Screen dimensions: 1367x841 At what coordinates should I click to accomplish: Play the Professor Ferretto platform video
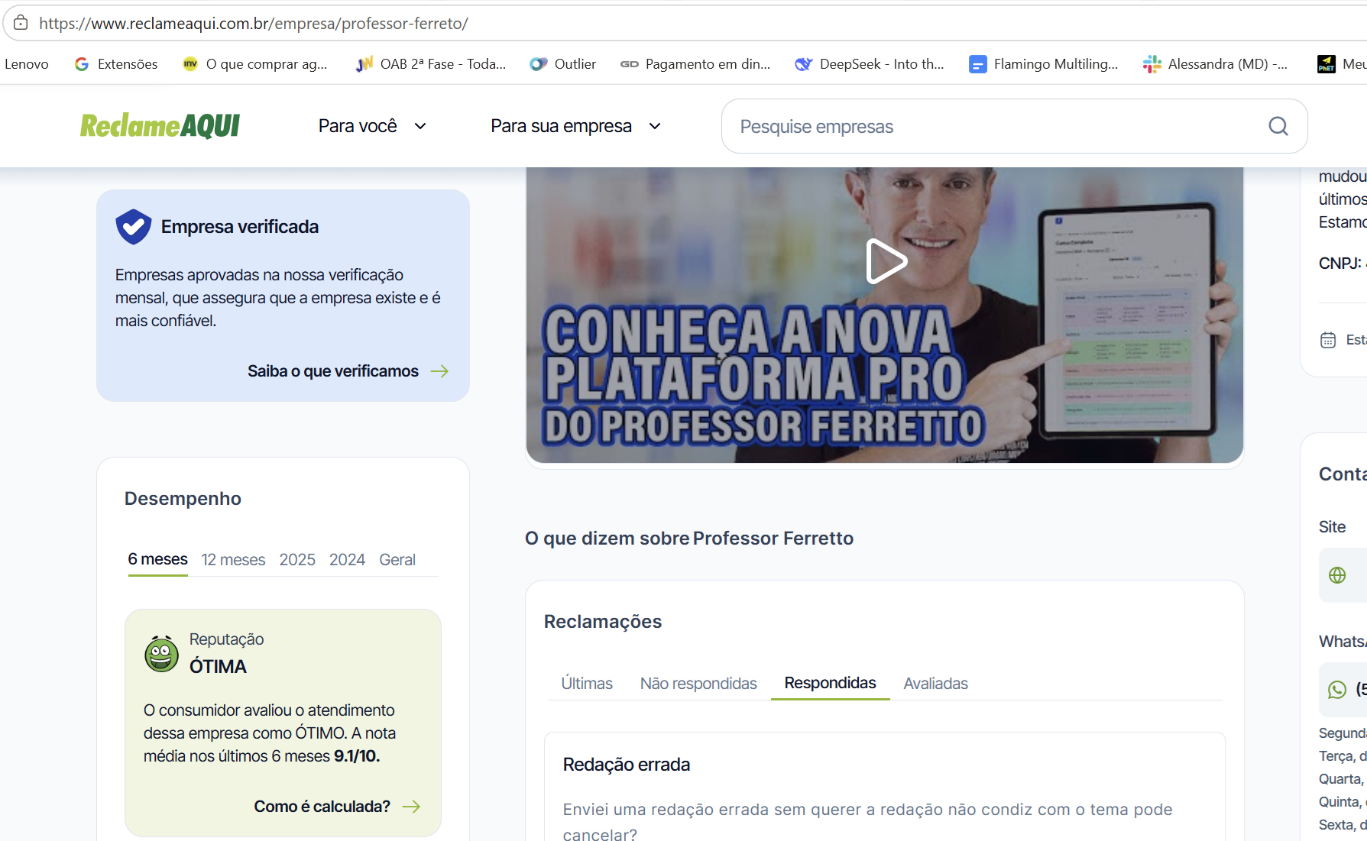(x=885, y=262)
